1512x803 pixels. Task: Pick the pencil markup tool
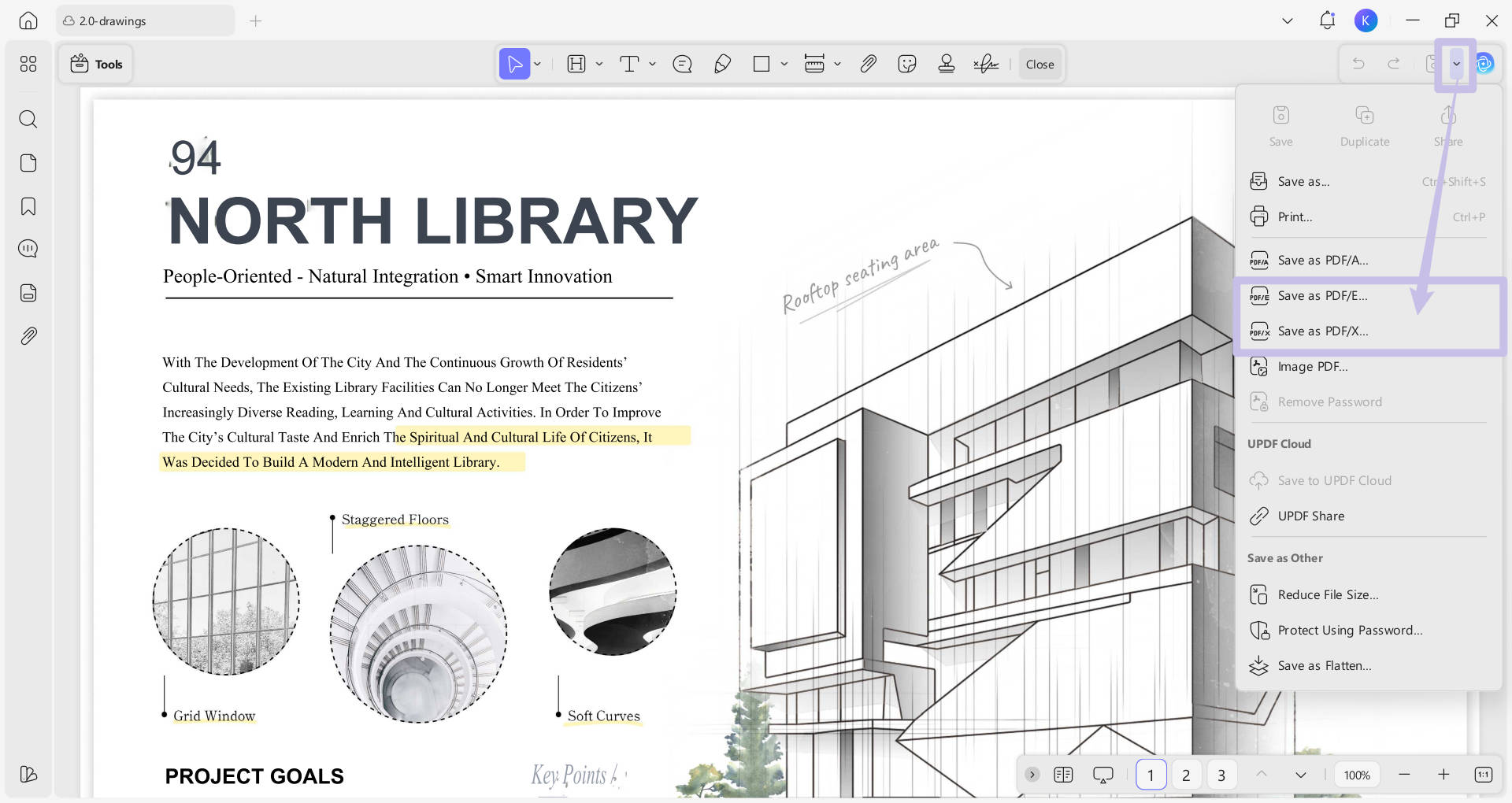pos(722,64)
